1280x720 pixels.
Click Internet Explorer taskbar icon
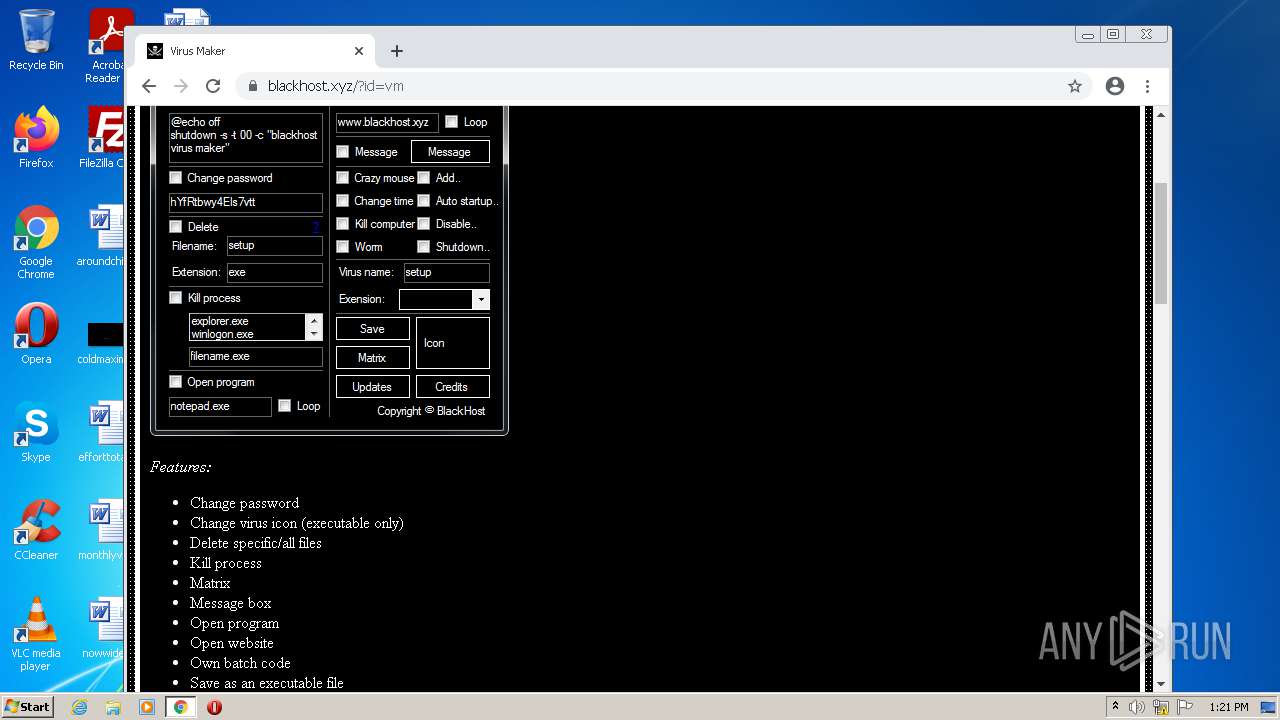(x=79, y=707)
